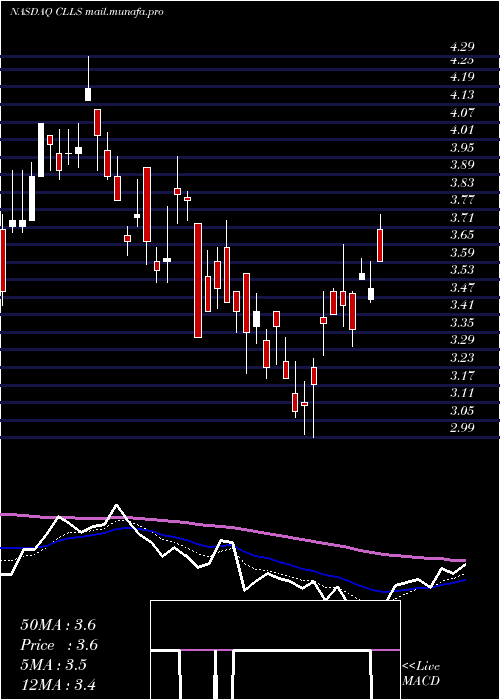The width and height of the screenshot is (500, 700).
Task: Click the 2.99 price axis label
Action: pos(462,428)
